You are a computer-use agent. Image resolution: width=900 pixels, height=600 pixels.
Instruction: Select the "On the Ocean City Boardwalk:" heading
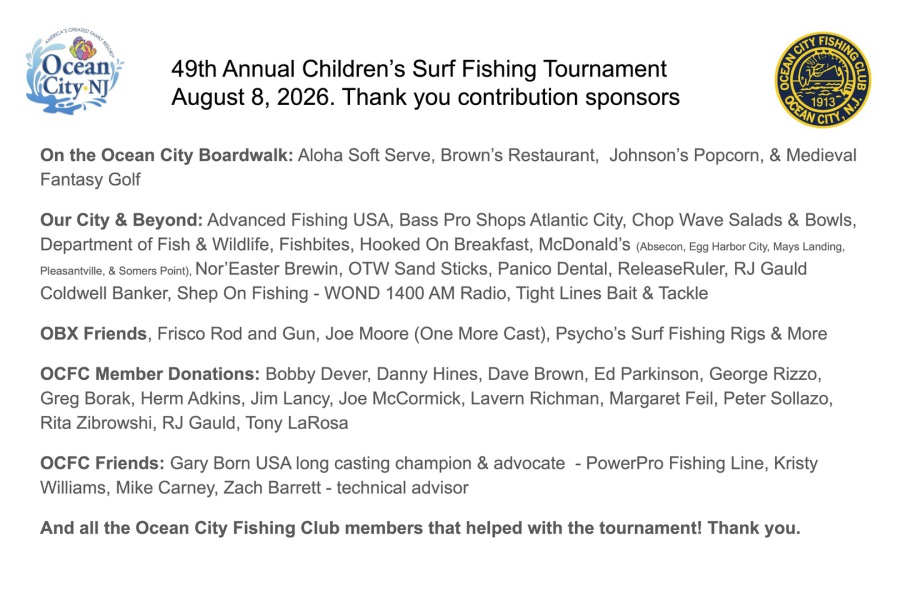tap(166, 155)
